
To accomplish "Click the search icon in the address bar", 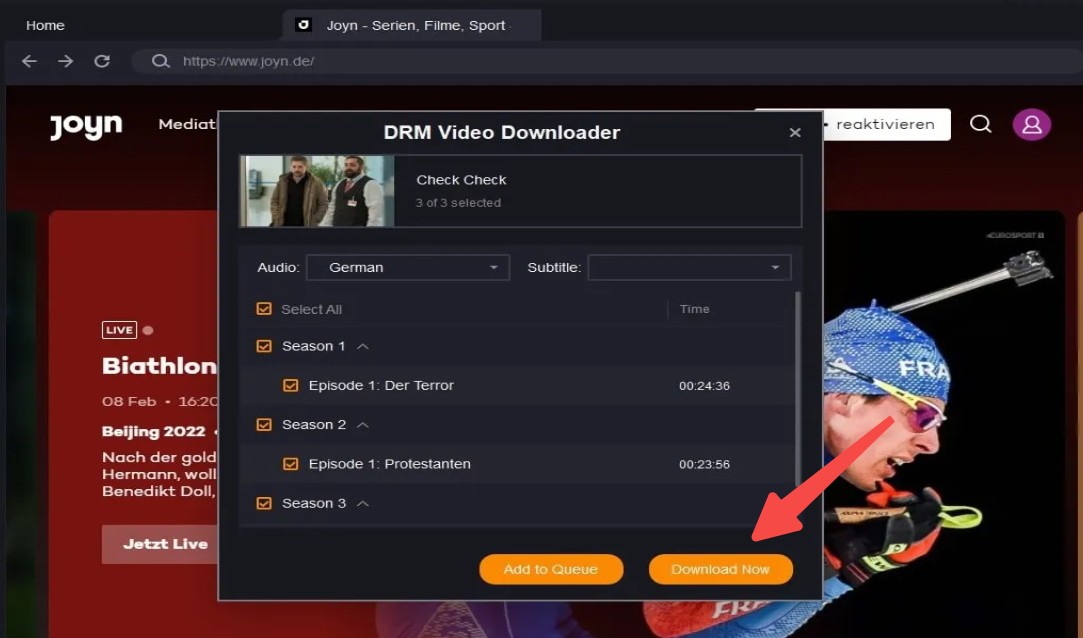I will point(160,61).
